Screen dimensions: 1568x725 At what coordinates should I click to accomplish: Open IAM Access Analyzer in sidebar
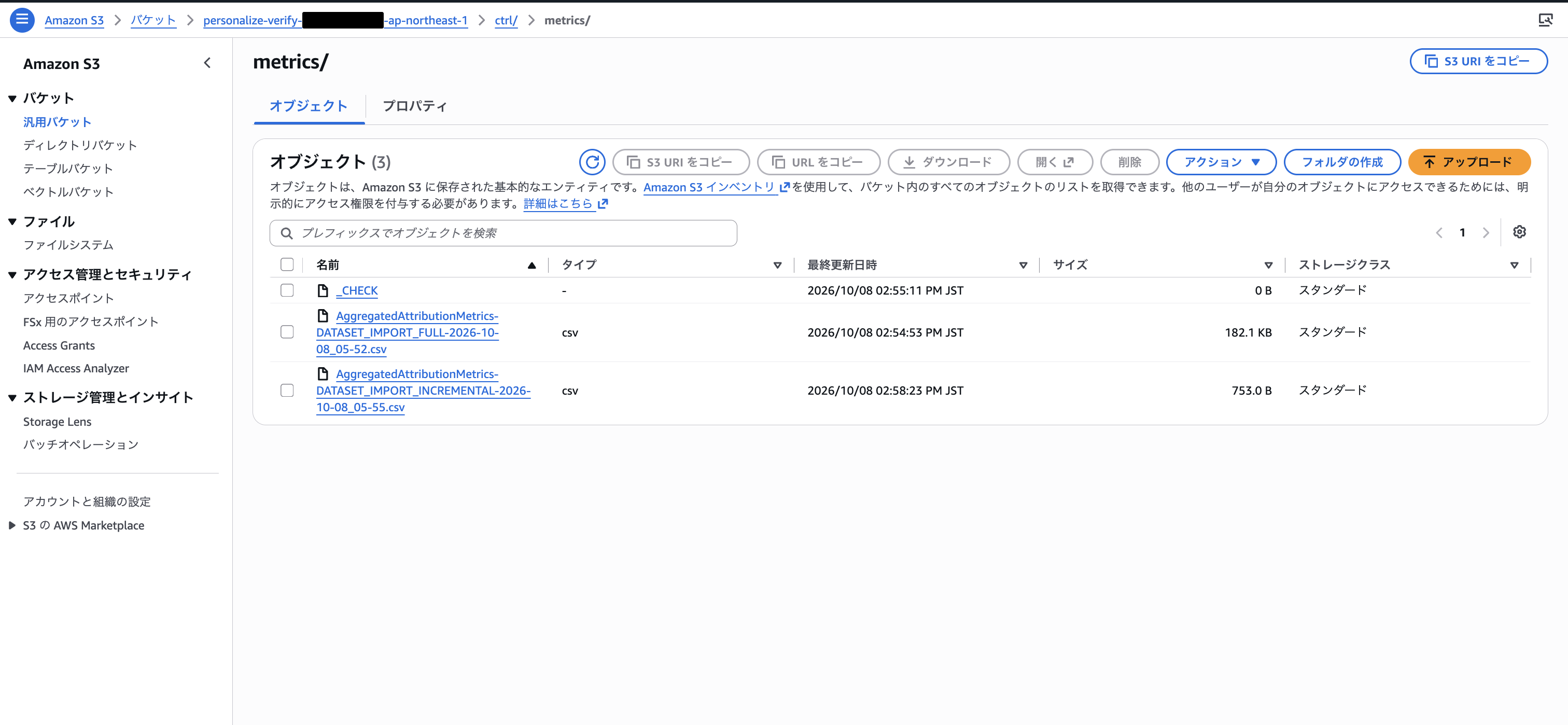pyautogui.click(x=76, y=368)
